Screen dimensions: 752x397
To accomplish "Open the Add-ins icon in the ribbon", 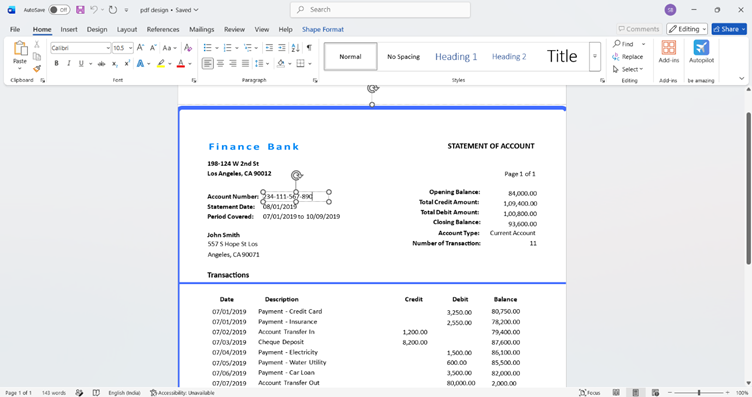I will 669,52.
